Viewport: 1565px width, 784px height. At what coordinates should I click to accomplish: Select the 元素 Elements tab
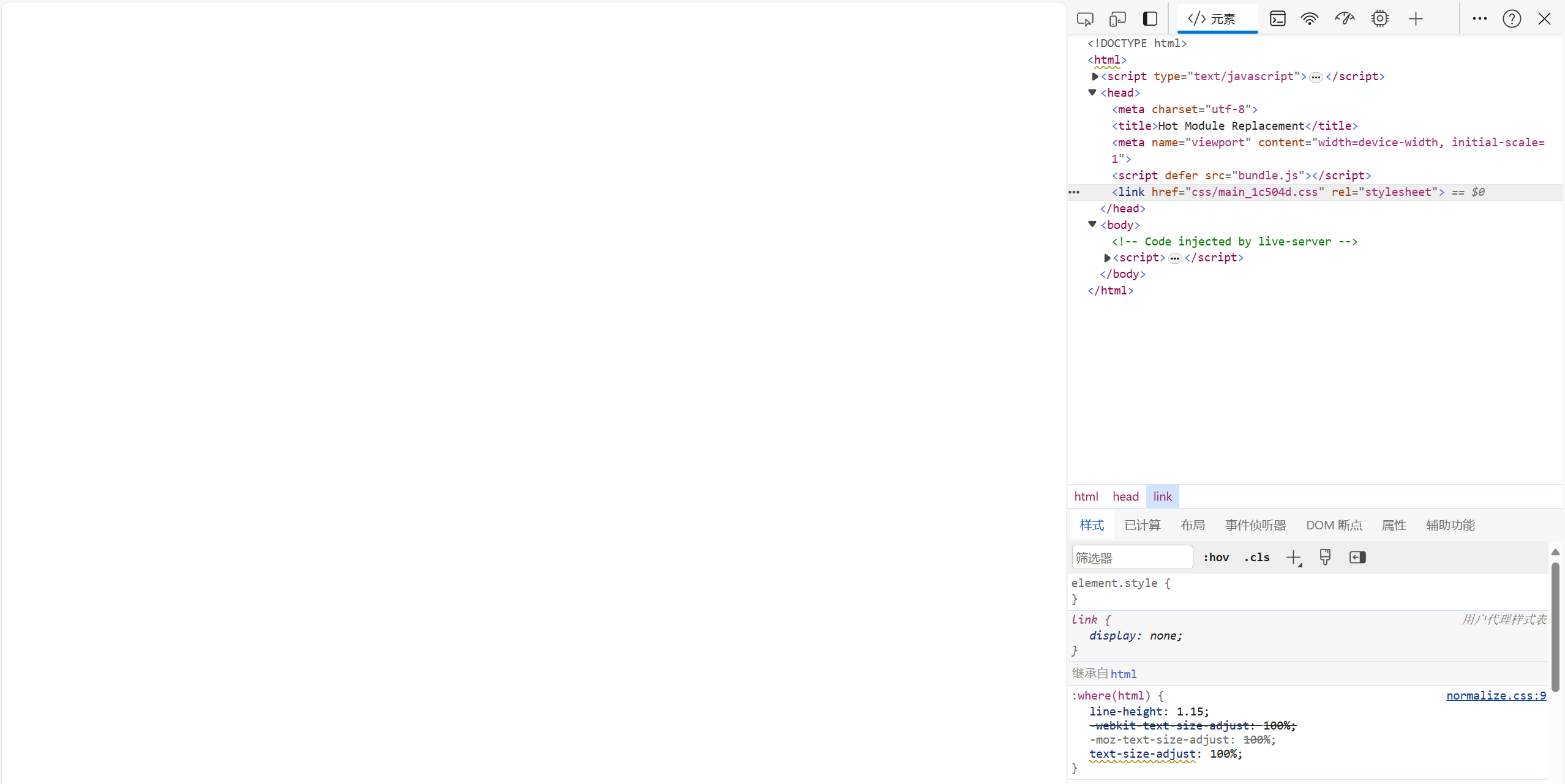tap(1217, 19)
